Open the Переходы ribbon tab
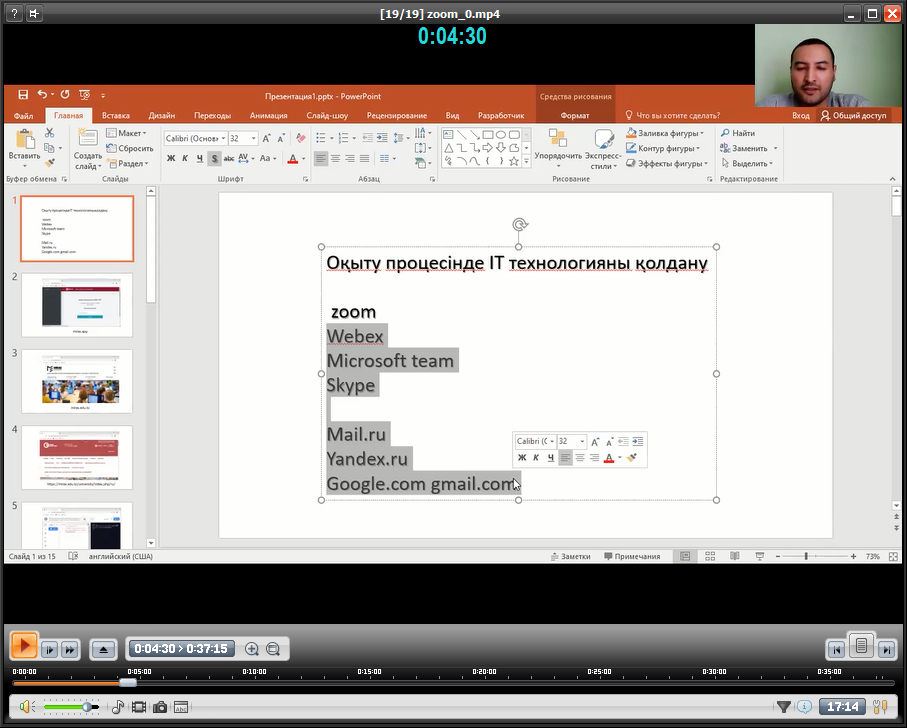The width and height of the screenshot is (907, 728). coord(212,116)
